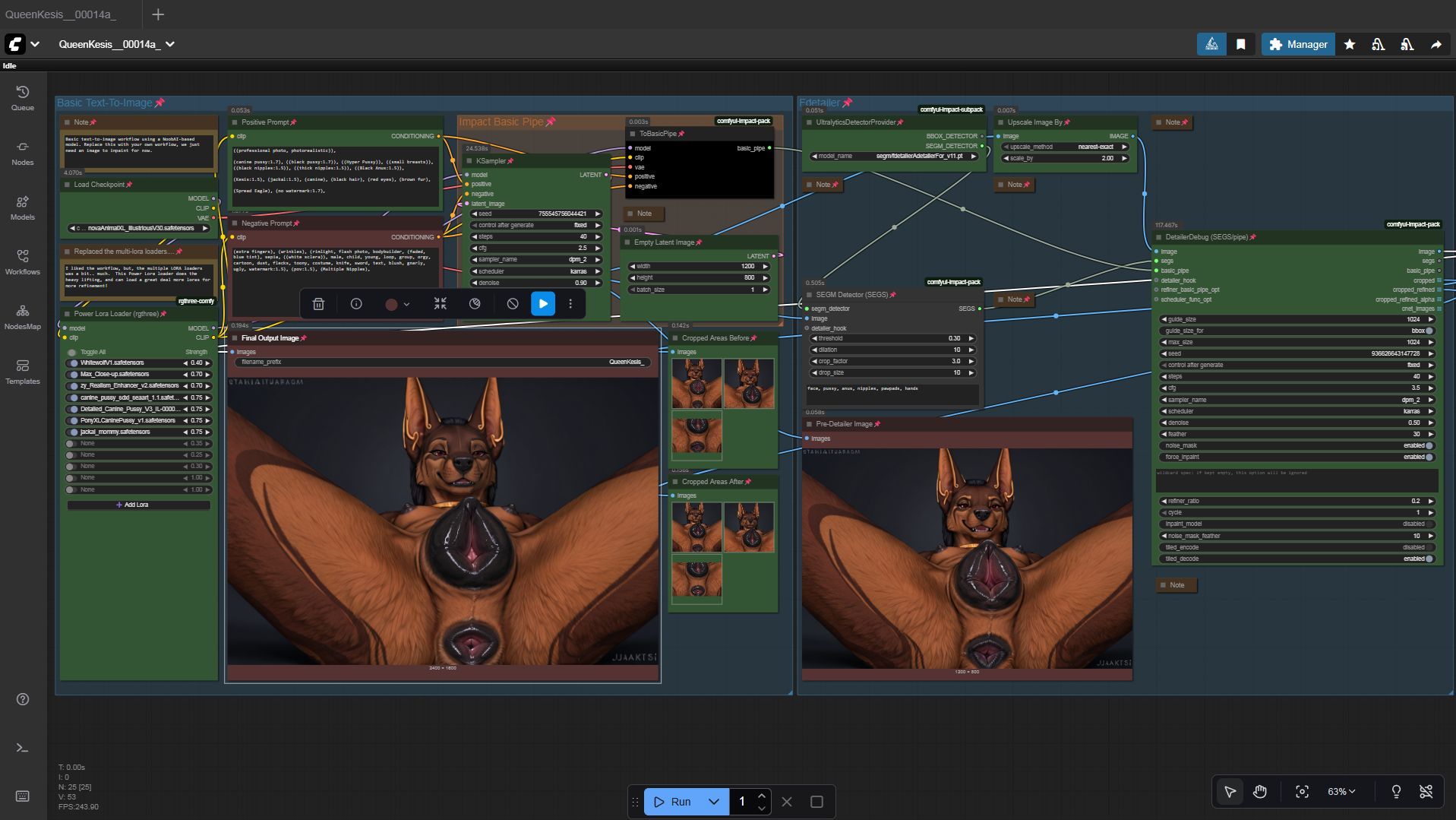The height and width of the screenshot is (820, 1456).
Task: Toggle the console panel icon
Action: point(22,748)
